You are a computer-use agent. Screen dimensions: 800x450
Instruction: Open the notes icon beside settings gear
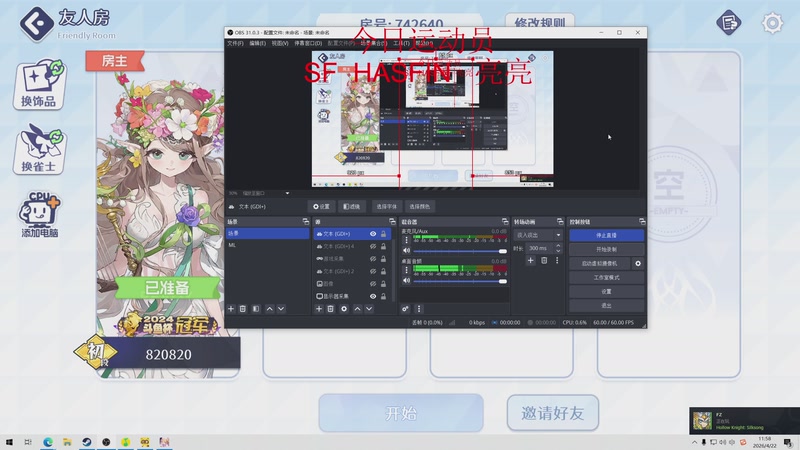(x=729, y=23)
